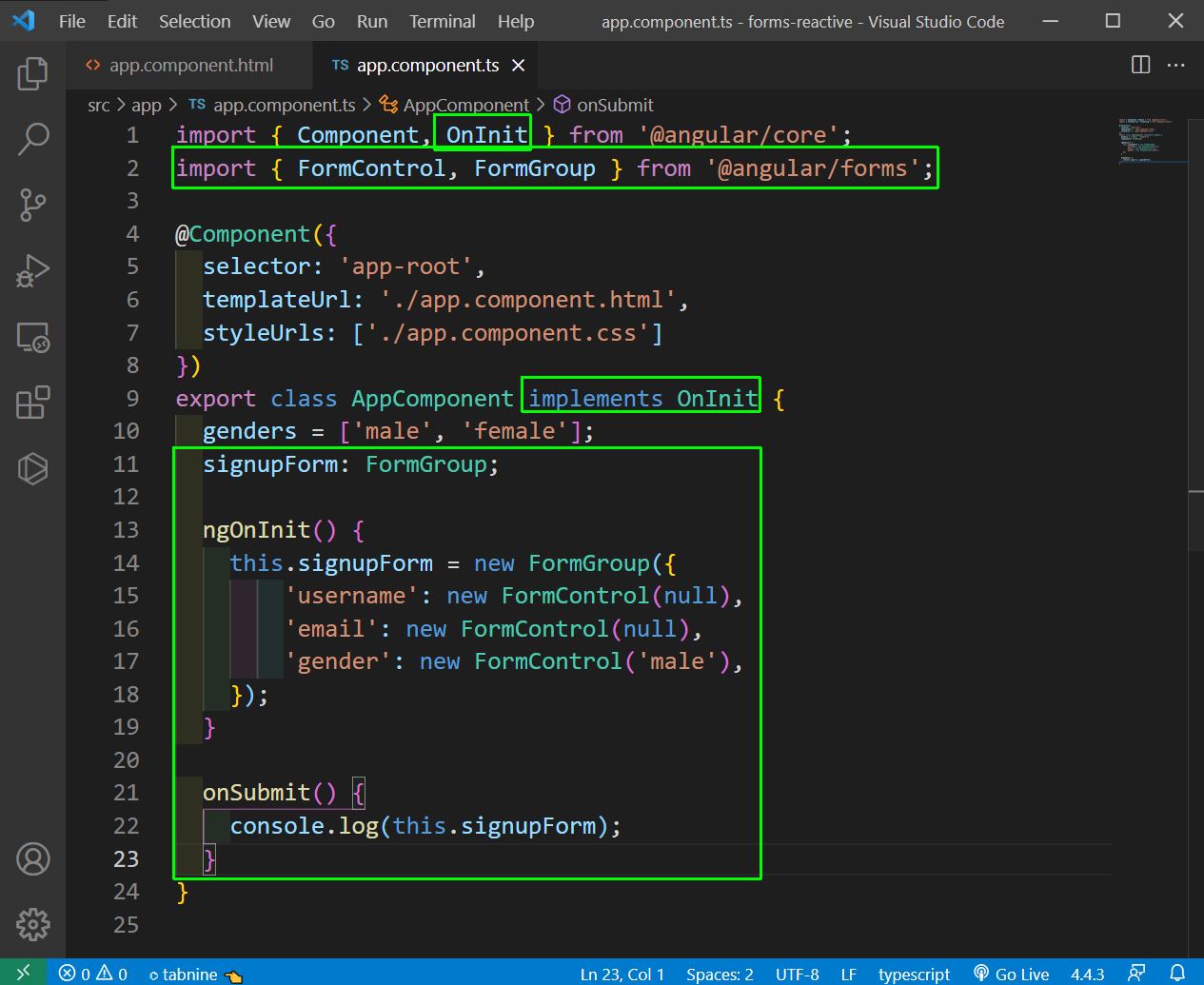Open the Extensions view
1204x985 pixels.
(x=32, y=403)
